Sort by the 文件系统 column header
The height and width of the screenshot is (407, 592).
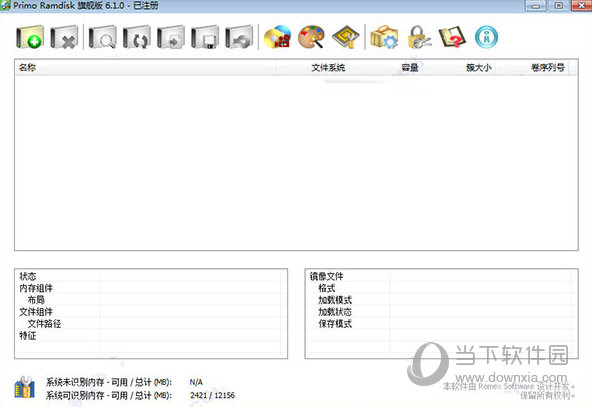328,68
